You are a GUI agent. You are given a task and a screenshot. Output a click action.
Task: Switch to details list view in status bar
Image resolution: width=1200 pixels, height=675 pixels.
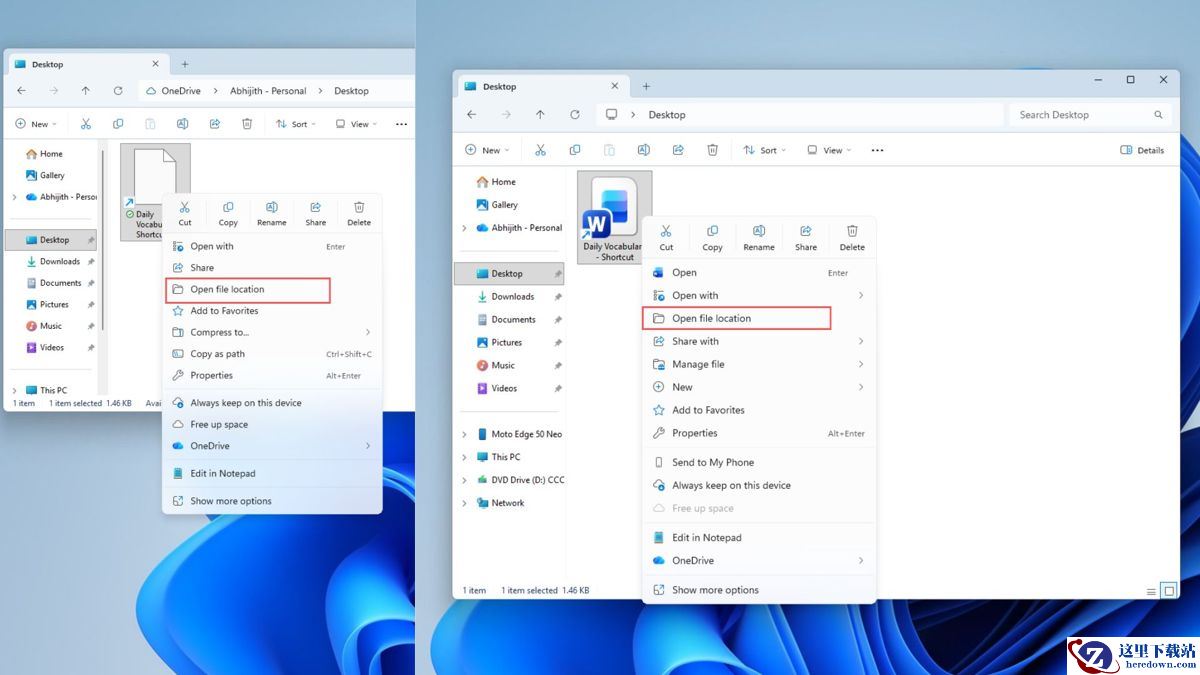click(x=1151, y=591)
